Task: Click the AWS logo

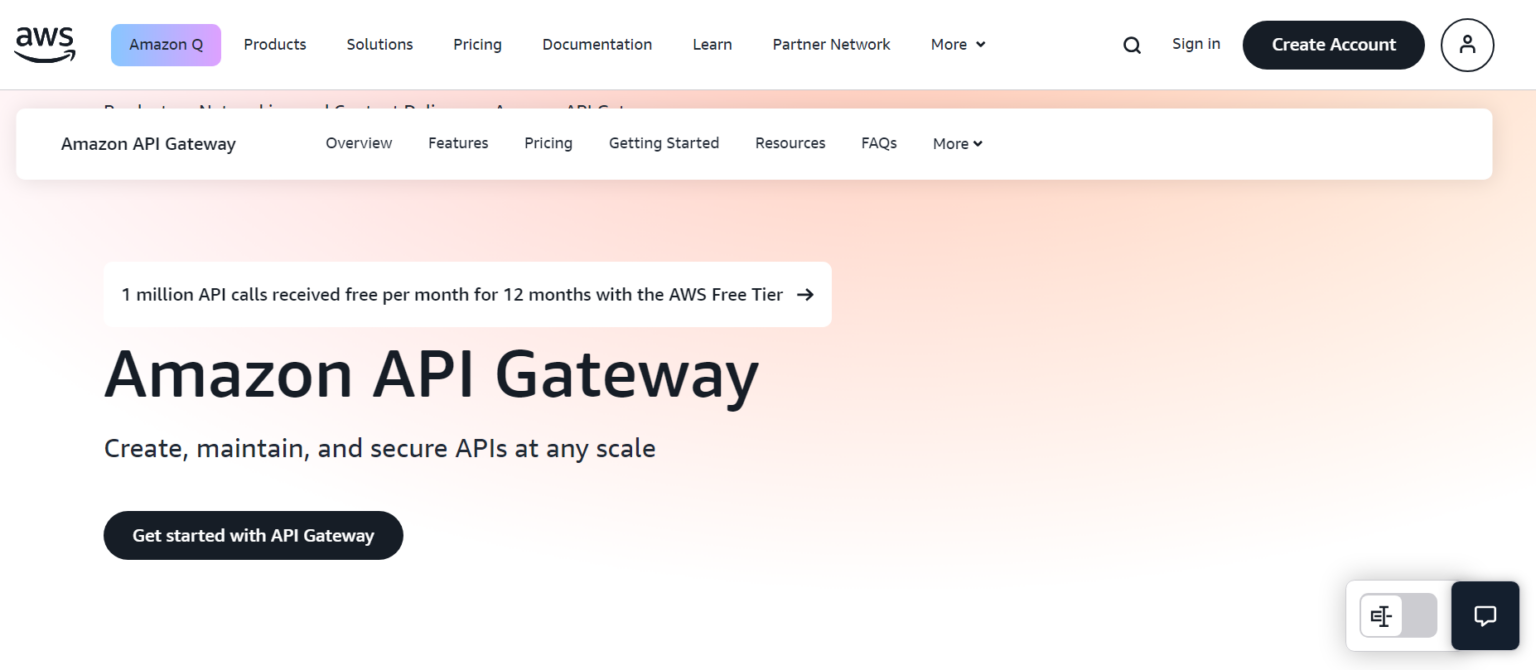Action: [44, 44]
